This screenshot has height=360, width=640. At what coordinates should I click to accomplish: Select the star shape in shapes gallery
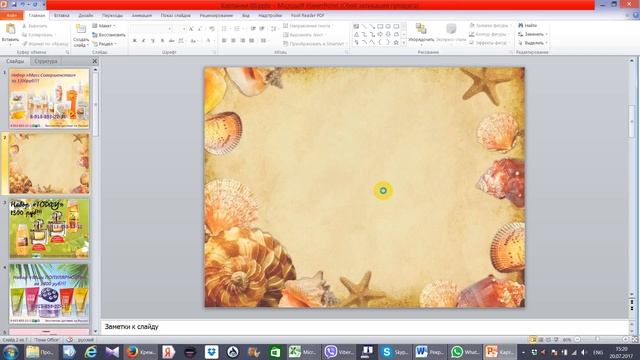396,42
